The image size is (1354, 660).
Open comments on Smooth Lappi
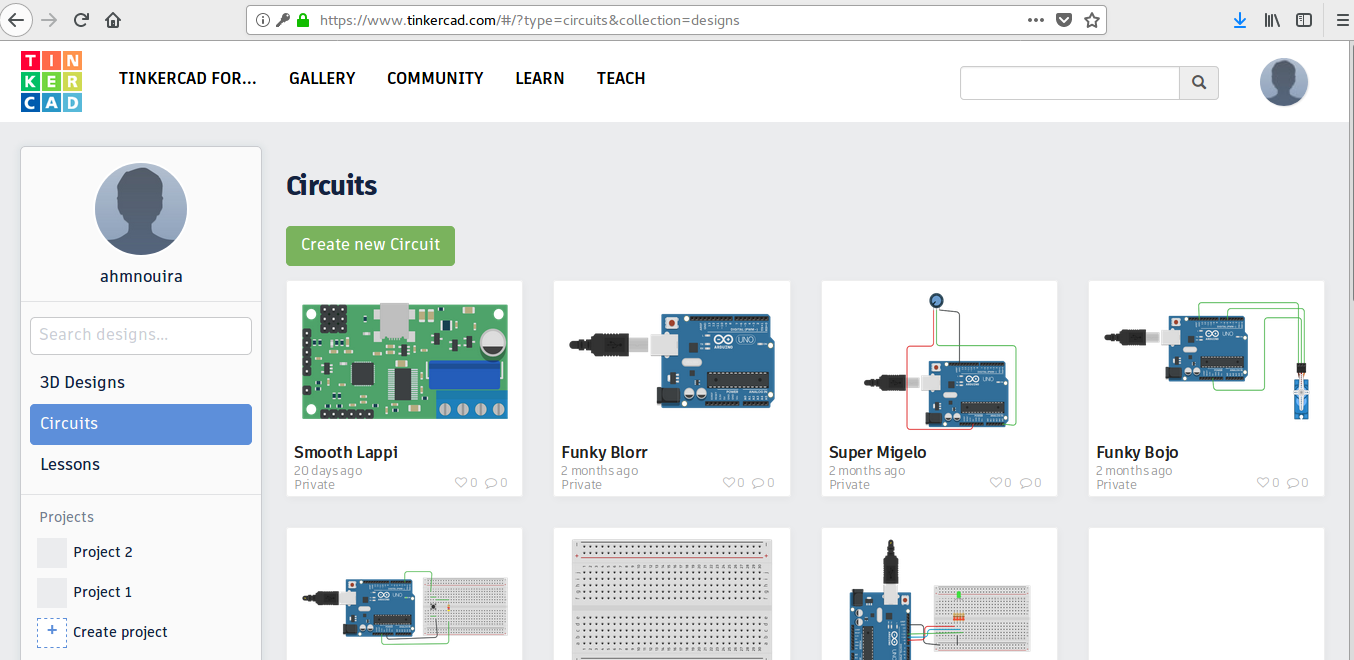[x=491, y=483]
